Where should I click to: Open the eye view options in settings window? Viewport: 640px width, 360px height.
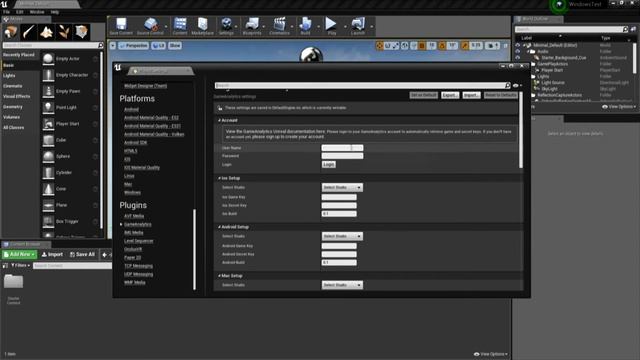click(517, 86)
